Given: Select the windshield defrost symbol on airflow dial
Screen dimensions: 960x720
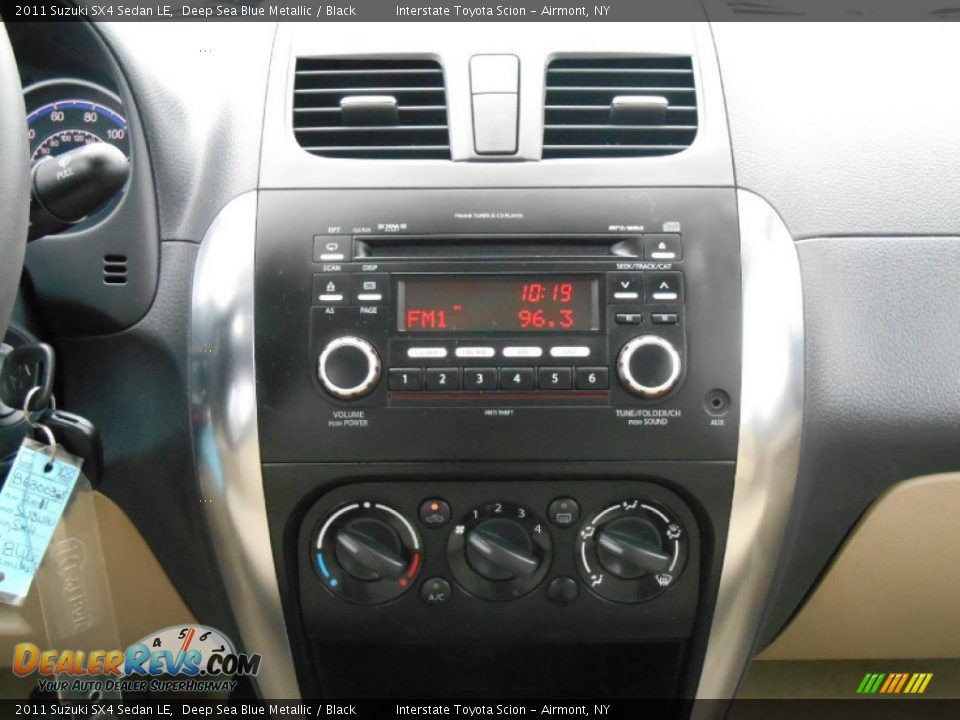Looking at the screenshot, I should [663, 577].
